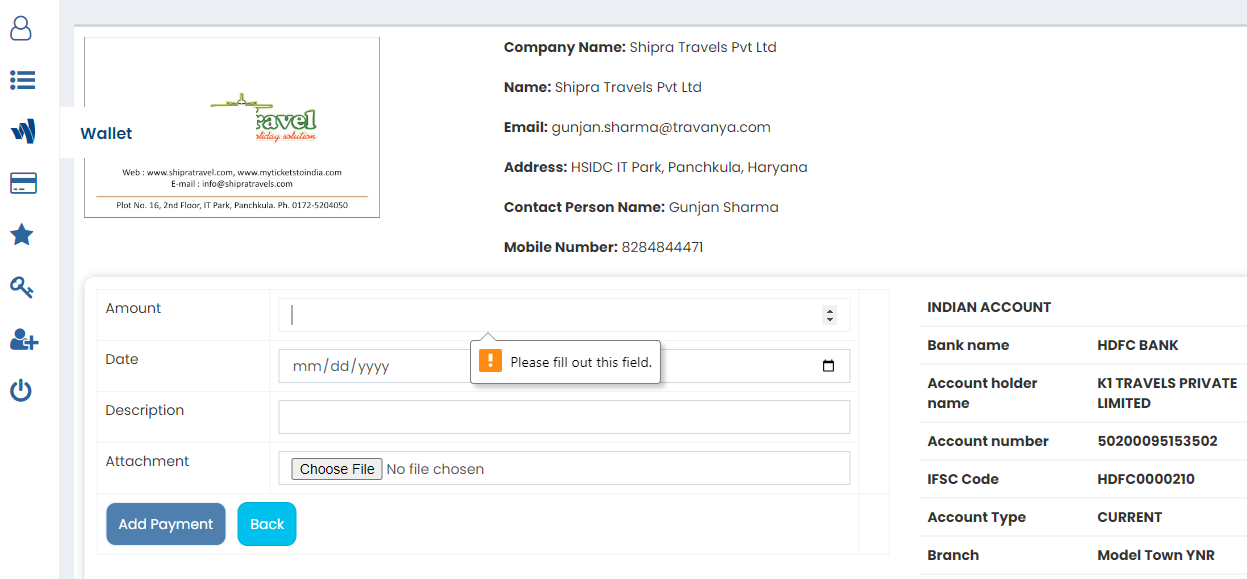Click the Amount field spinner arrows
This screenshot has width=1247, height=579.
click(x=829, y=315)
